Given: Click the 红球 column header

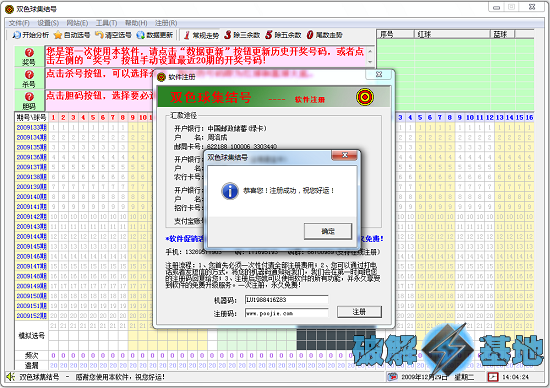Looking at the screenshot, I should (452, 34).
